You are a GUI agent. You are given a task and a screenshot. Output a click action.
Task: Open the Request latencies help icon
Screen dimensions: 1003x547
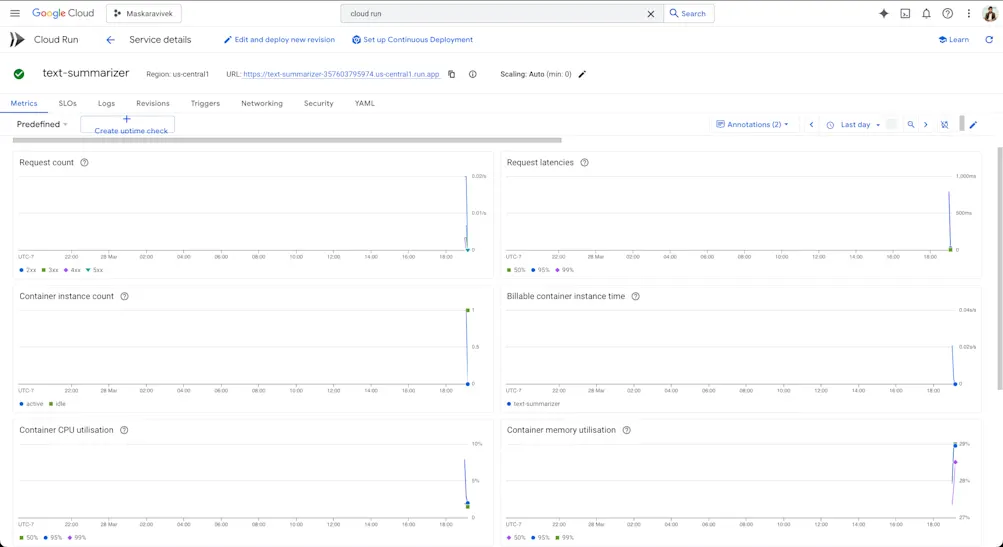[584, 163]
